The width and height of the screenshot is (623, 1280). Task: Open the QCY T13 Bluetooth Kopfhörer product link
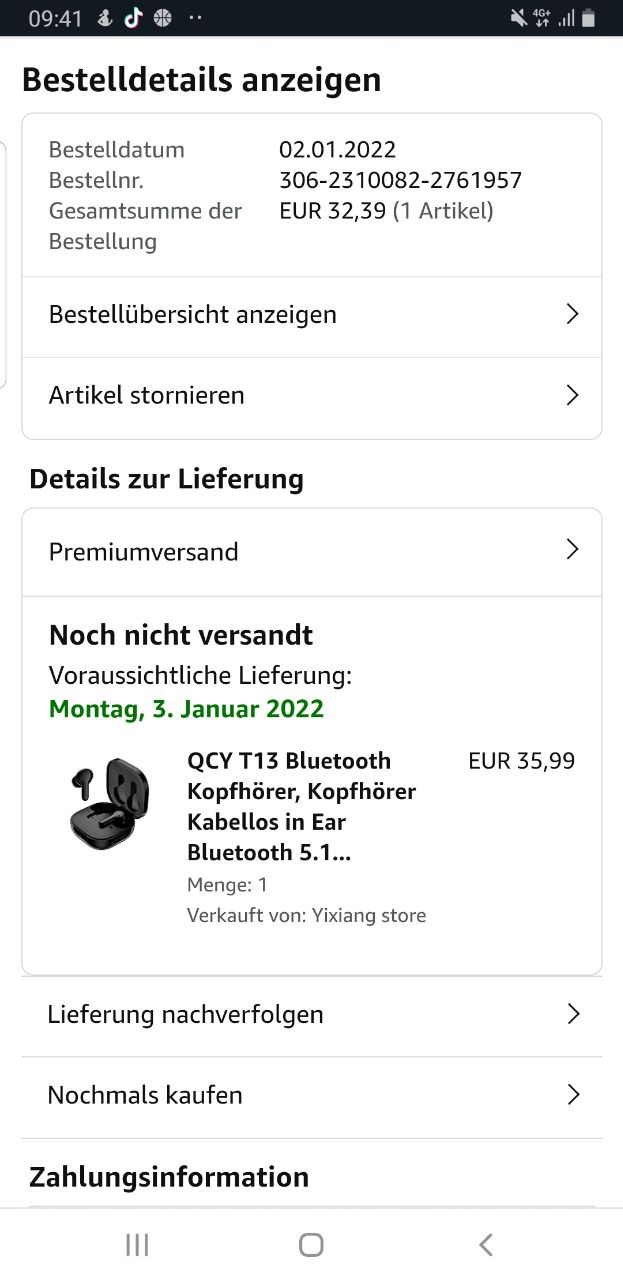[x=301, y=806]
